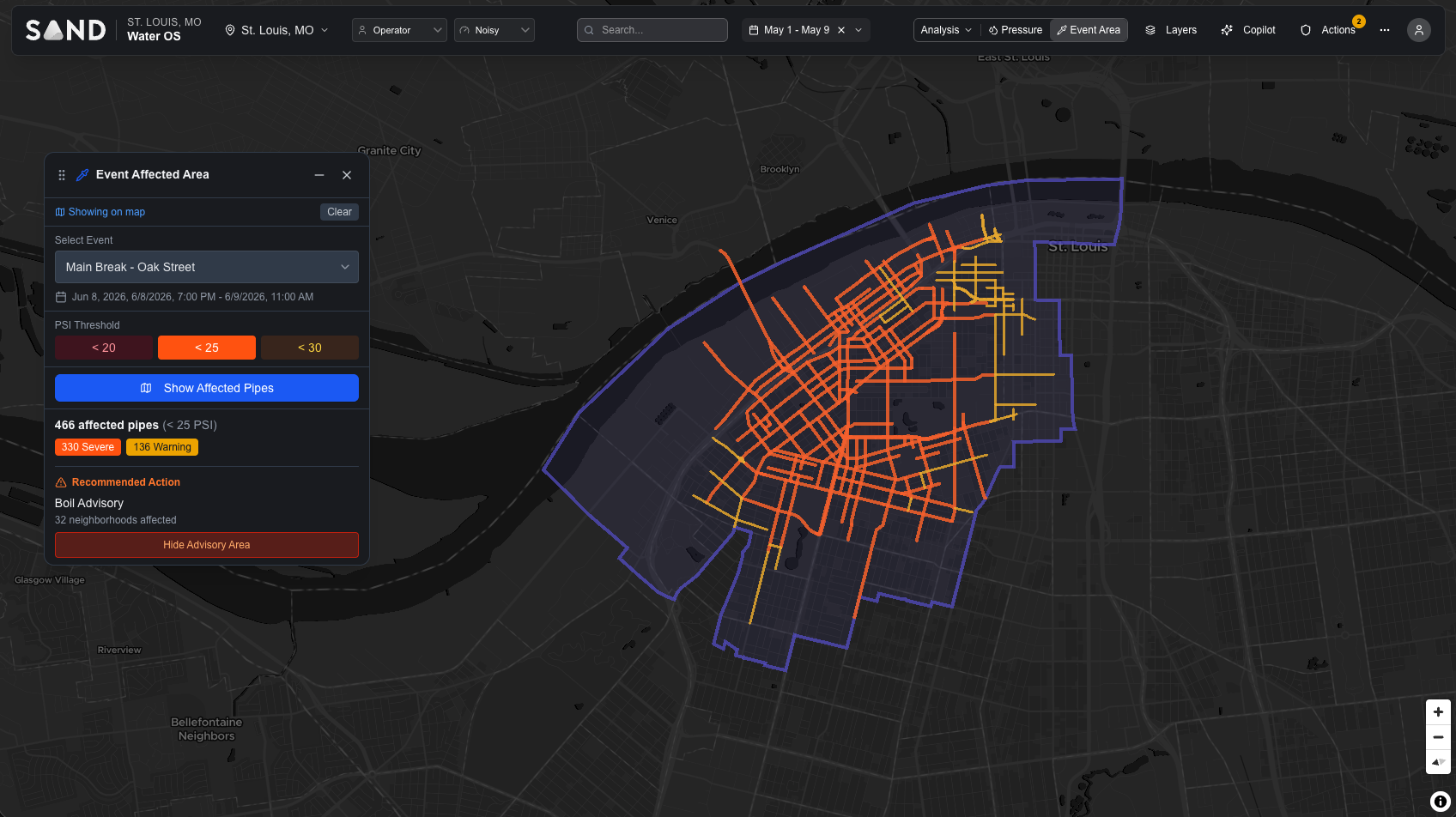Open the three-dots more options menu
Image resolution: width=1456 pixels, height=817 pixels.
[x=1385, y=30]
